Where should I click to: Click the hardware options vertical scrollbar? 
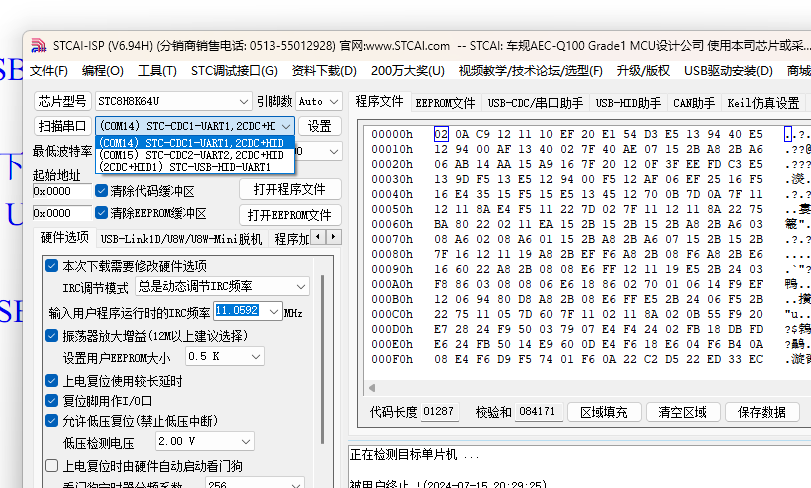click(x=323, y=359)
